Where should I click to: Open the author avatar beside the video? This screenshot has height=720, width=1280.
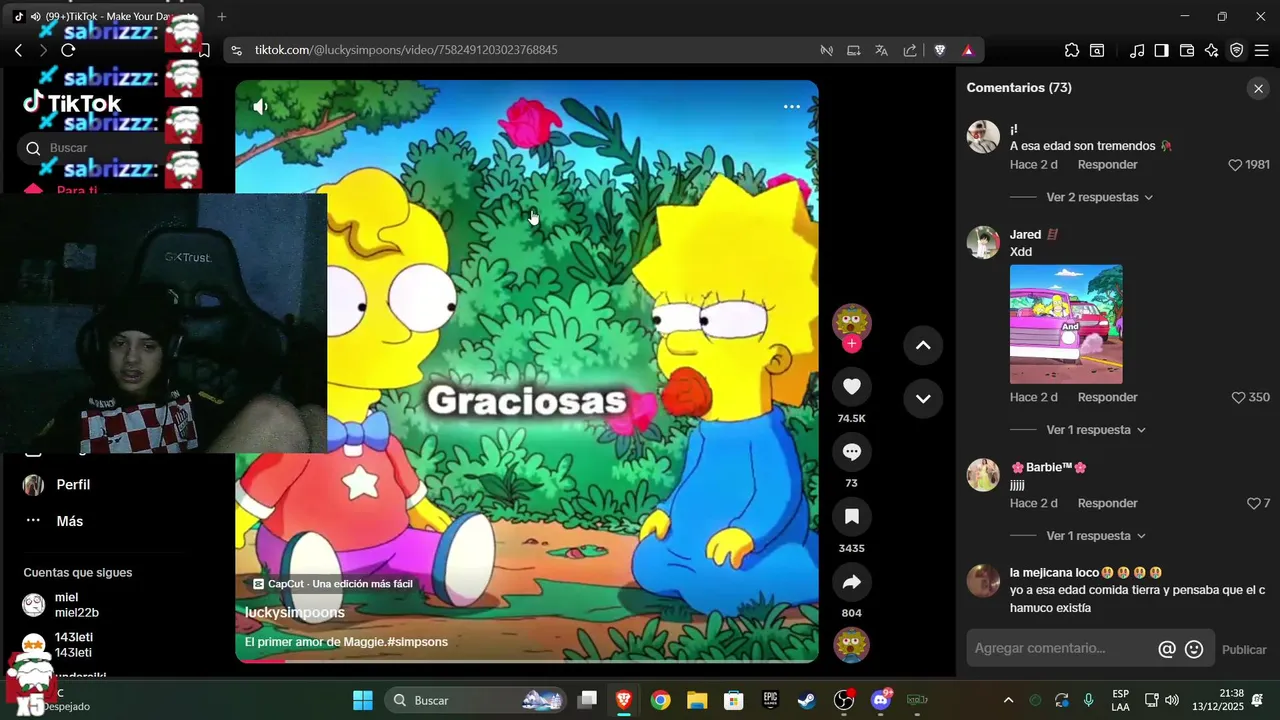pos(852,322)
